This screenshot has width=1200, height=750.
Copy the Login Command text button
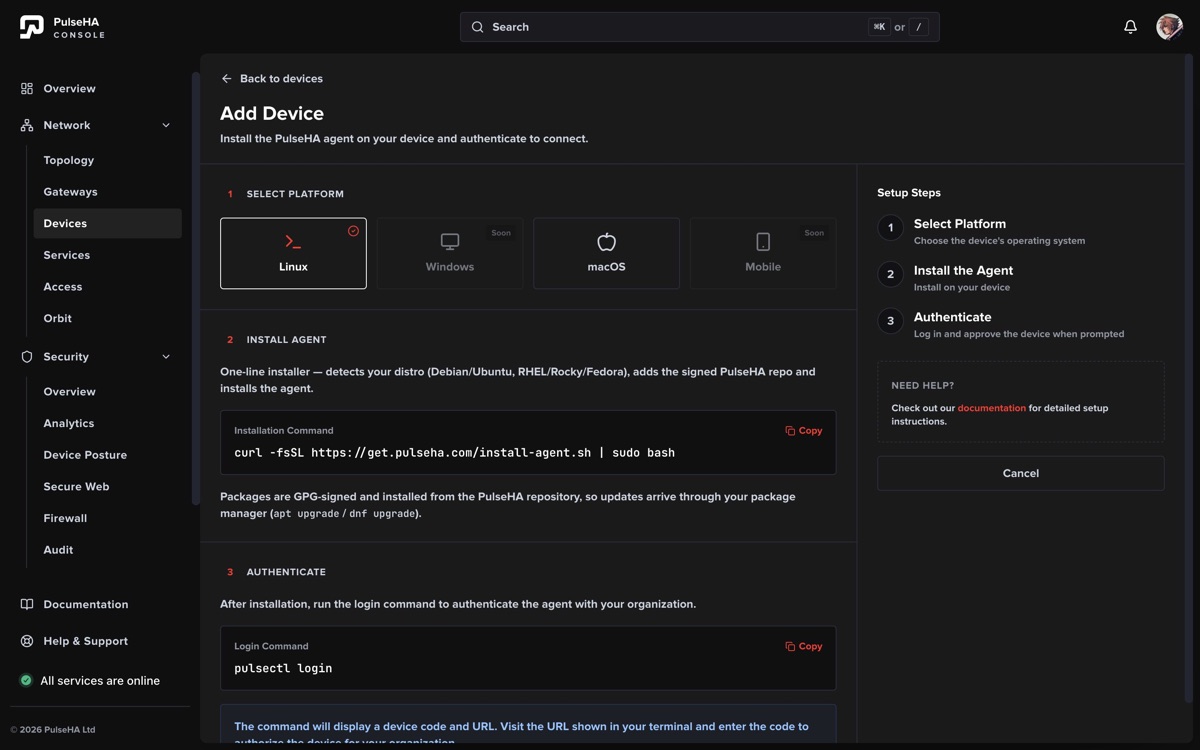pyautogui.click(x=804, y=647)
